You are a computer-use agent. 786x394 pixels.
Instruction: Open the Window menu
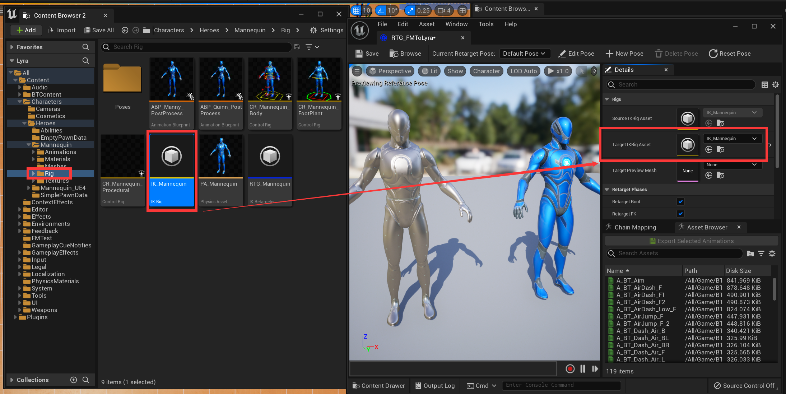coord(456,24)
